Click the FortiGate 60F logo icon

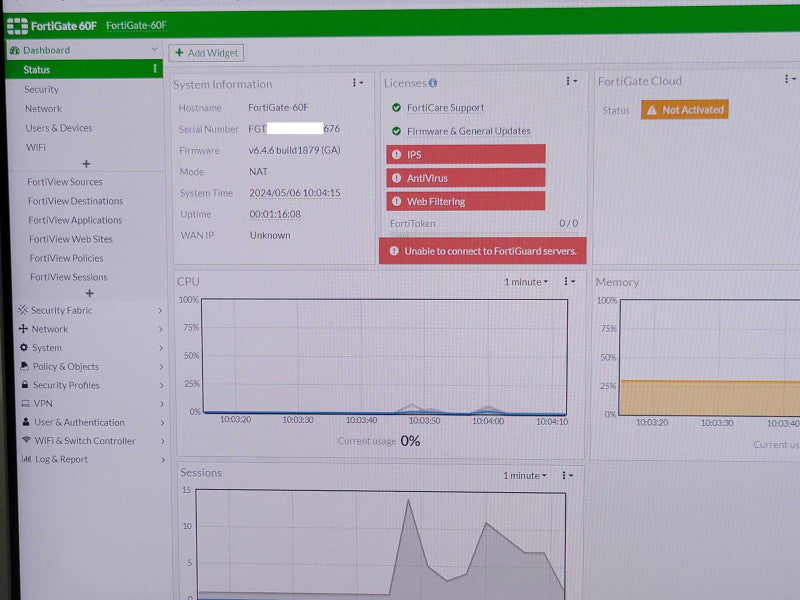[x=17, y=26]
